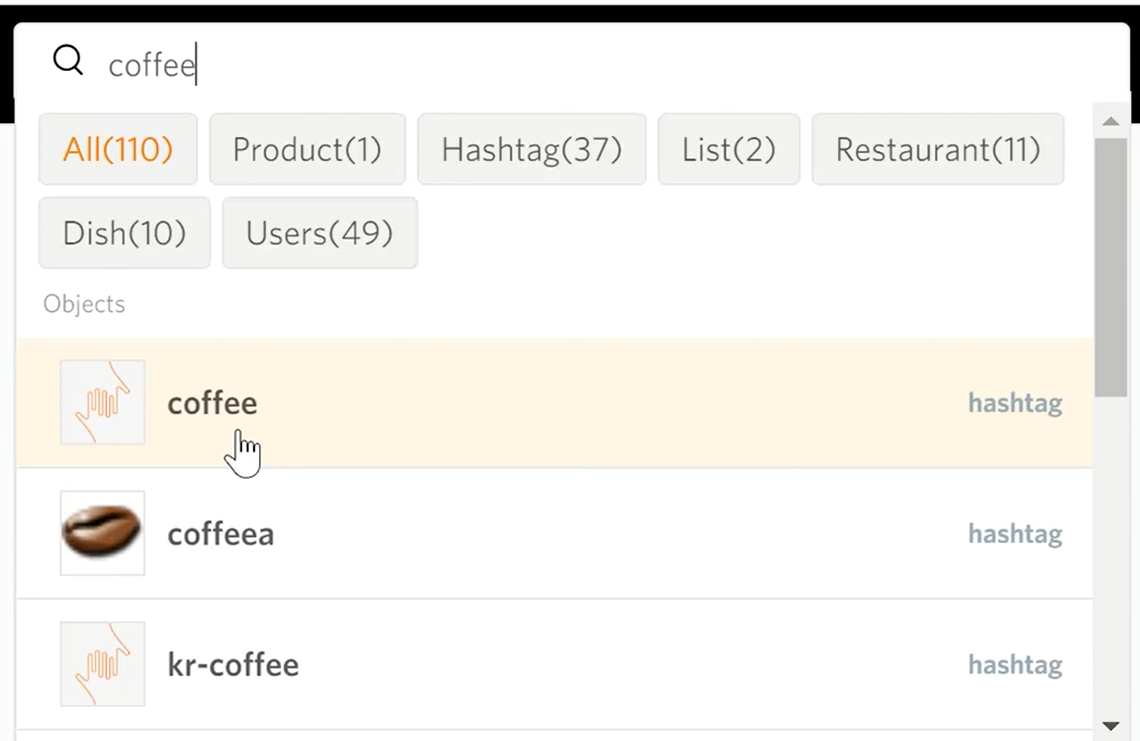Open the coffeea hashtag result
The width and height of the screenshot is (1140, 741).
[x=220, y=534]
